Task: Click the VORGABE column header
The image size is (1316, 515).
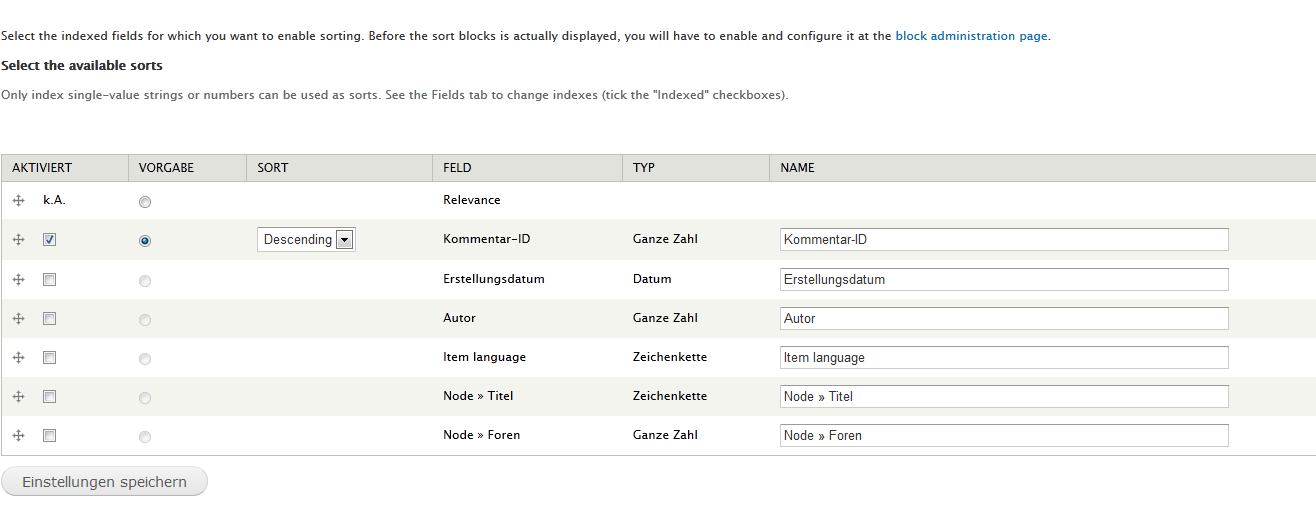Action: [166, 168]
